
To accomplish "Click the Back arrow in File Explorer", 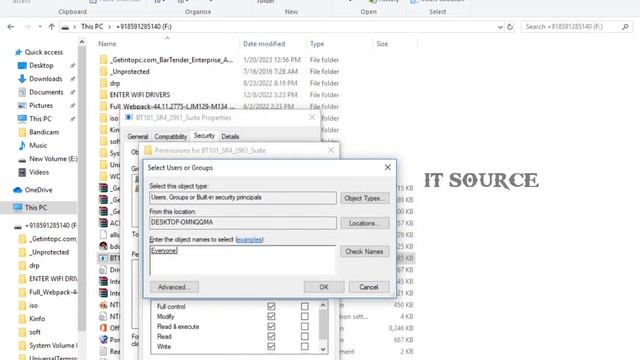I will point(11,27).
